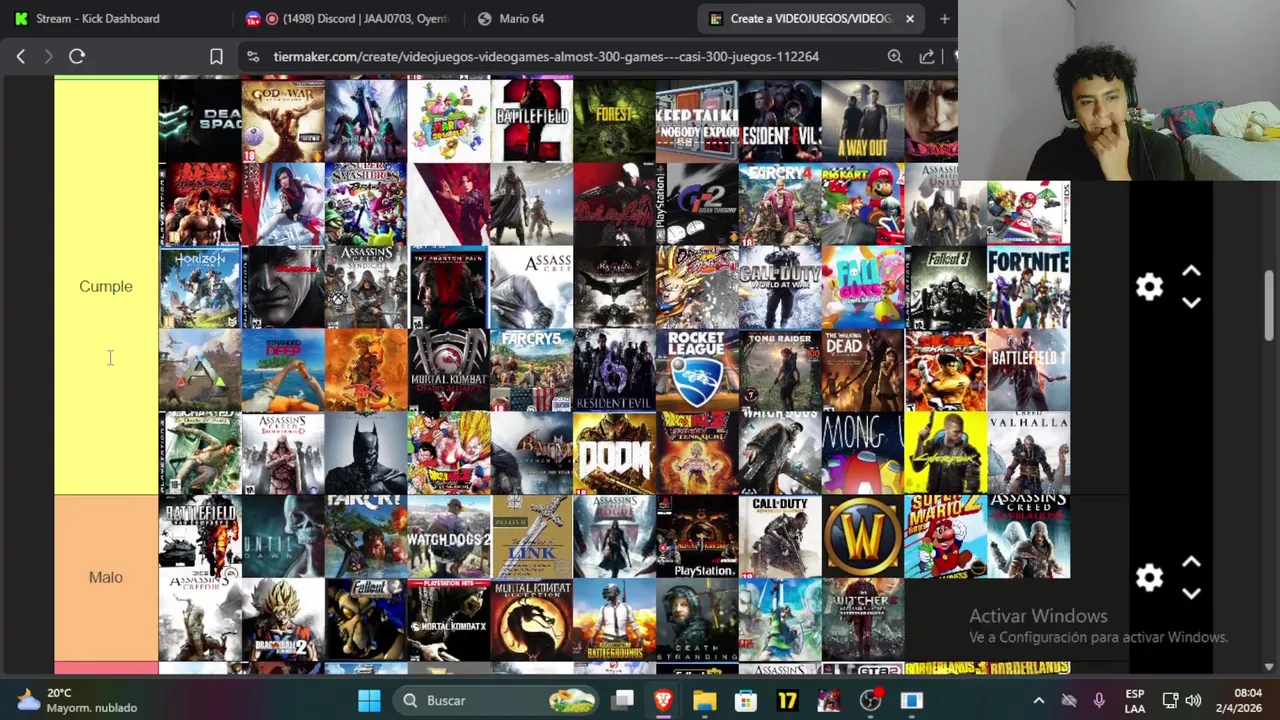Show hidden system tray icons
This screenshot has width=1280, height=720.
pos(1038,701)
